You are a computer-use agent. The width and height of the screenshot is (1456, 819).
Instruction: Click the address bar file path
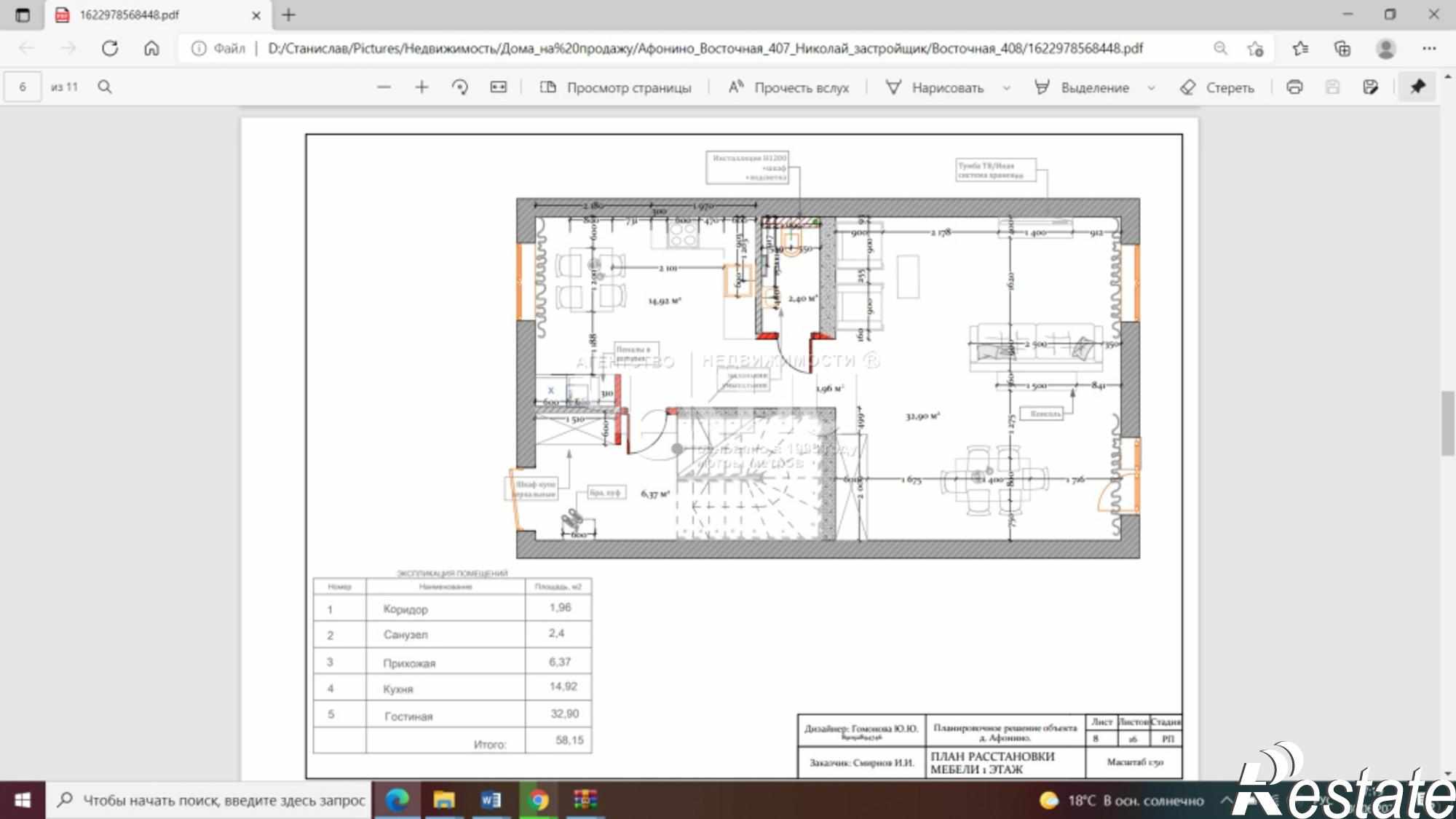705,48
